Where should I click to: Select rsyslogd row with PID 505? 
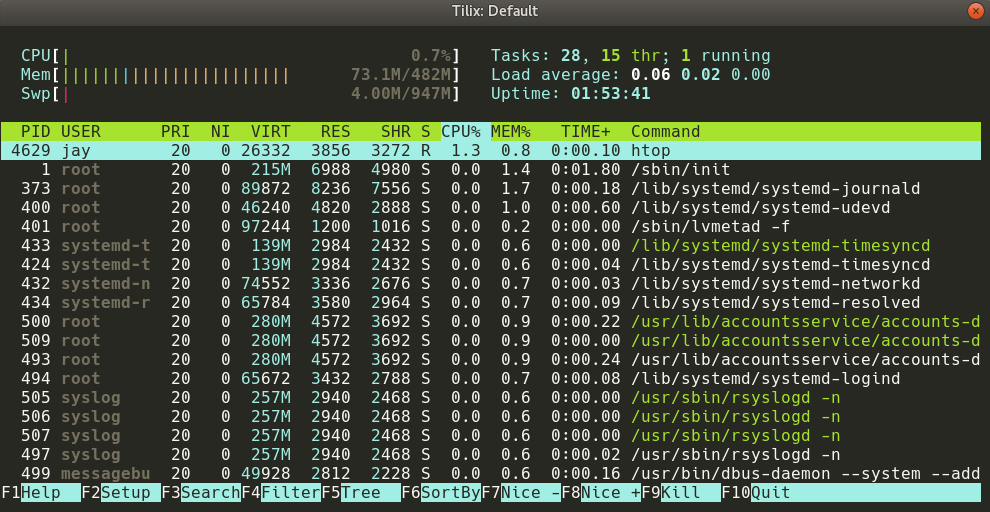click(x=491, y=398)
